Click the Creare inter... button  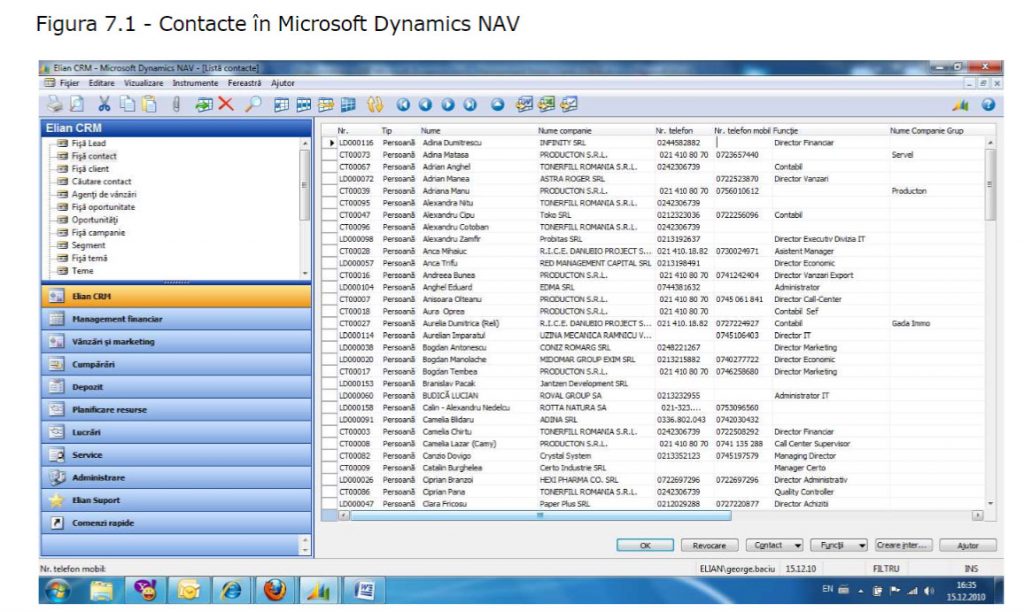click(x=903, y=545)
